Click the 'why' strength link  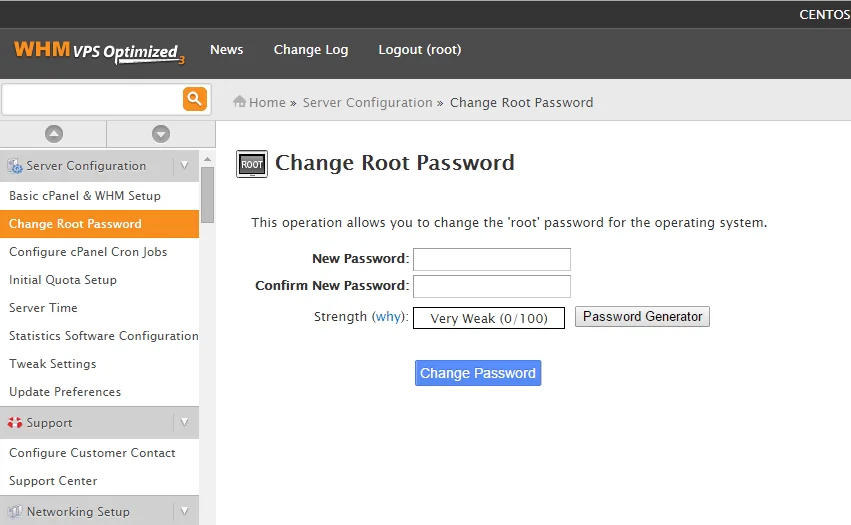point(388,317)
